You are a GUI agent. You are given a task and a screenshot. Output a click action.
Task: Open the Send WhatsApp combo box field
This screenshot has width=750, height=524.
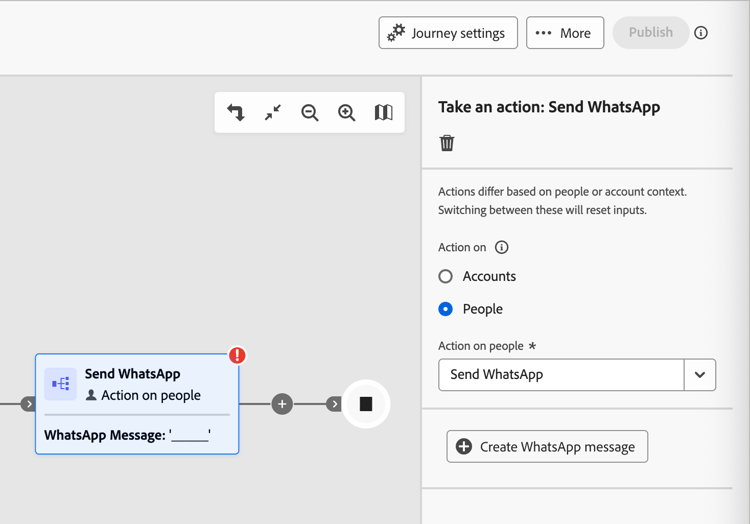tap(561, 375)
